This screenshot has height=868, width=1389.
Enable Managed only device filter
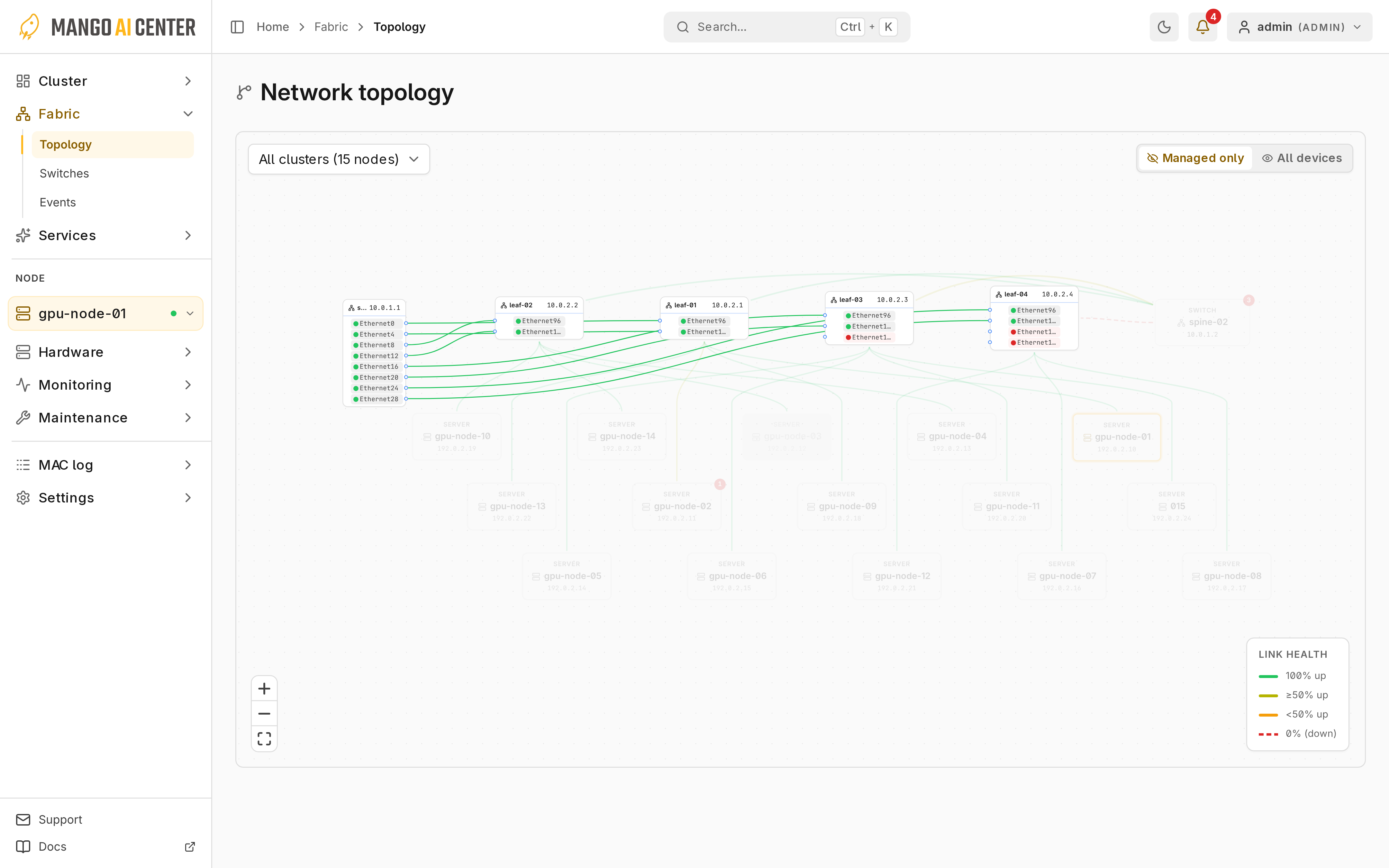1195,158
